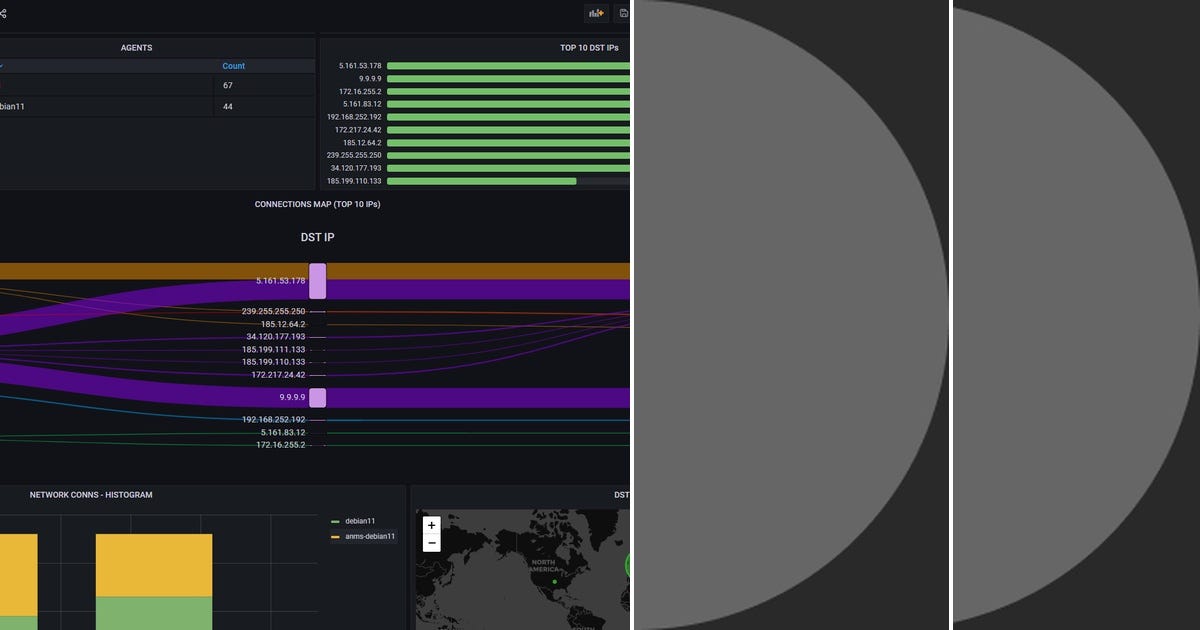Toggle sort order on the Count column
This screenshot has height=630, width=1200.
pos(233,66)
